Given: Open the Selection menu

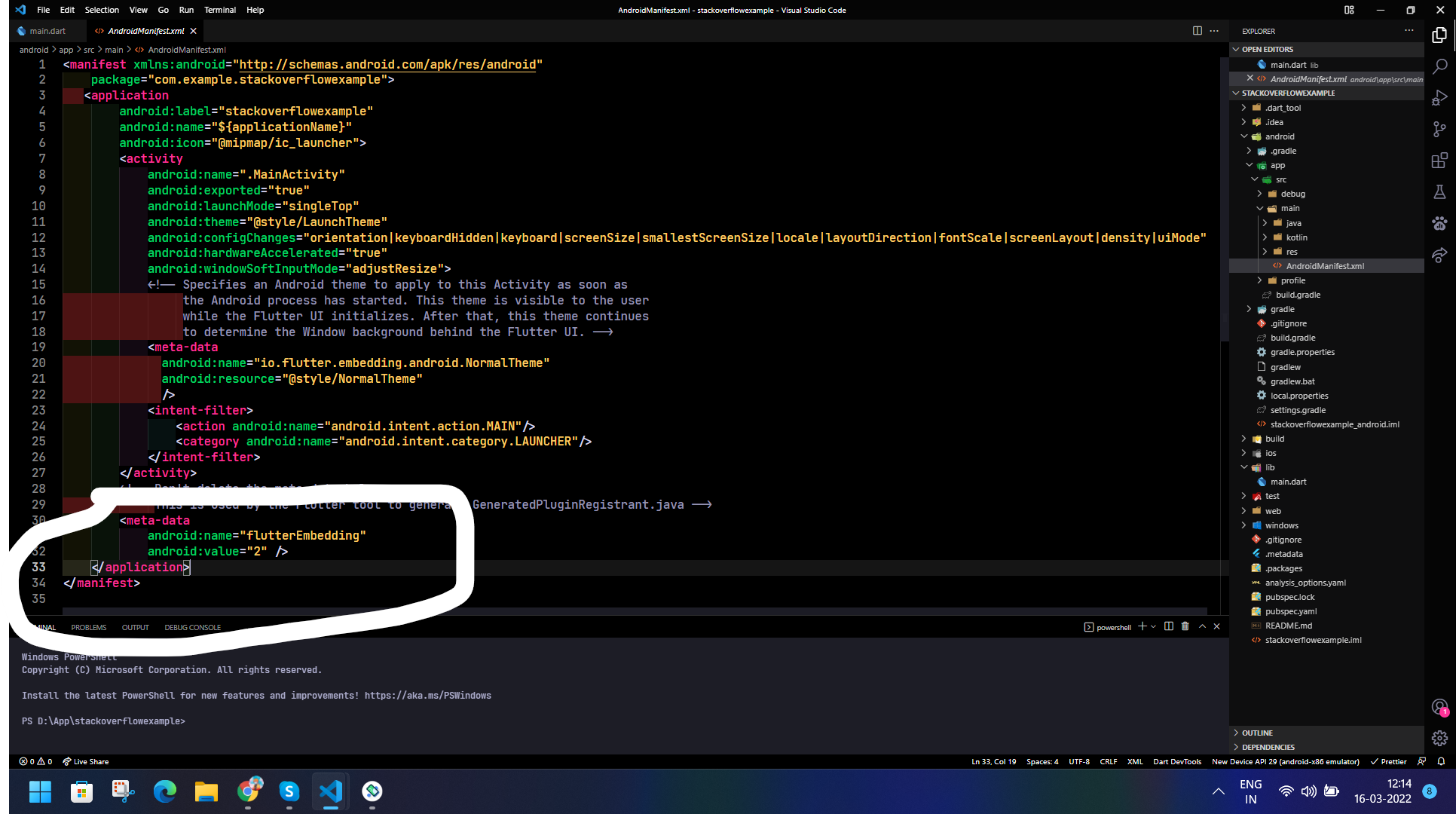Looking at the screenshot, I should 102,10.
